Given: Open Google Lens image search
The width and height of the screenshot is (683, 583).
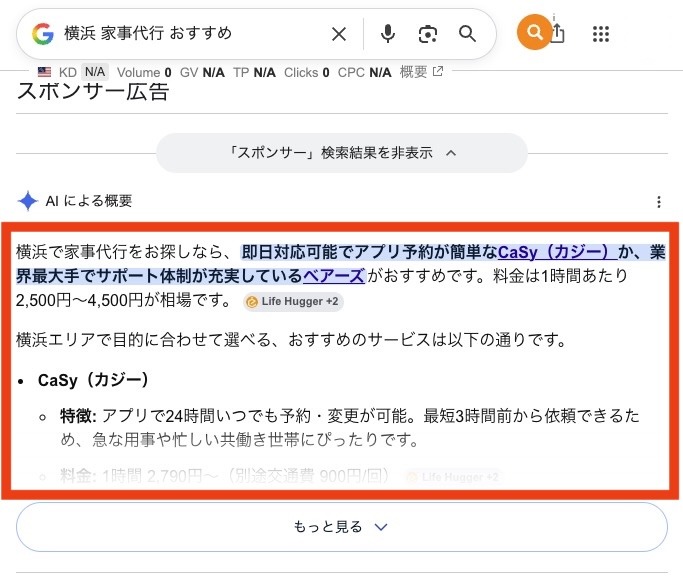Looking at the screenshot, I should click(428, 34).
